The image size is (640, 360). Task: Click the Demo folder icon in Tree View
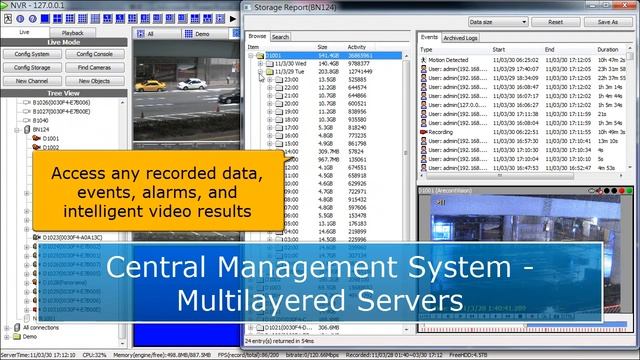[x=17, y=337]
